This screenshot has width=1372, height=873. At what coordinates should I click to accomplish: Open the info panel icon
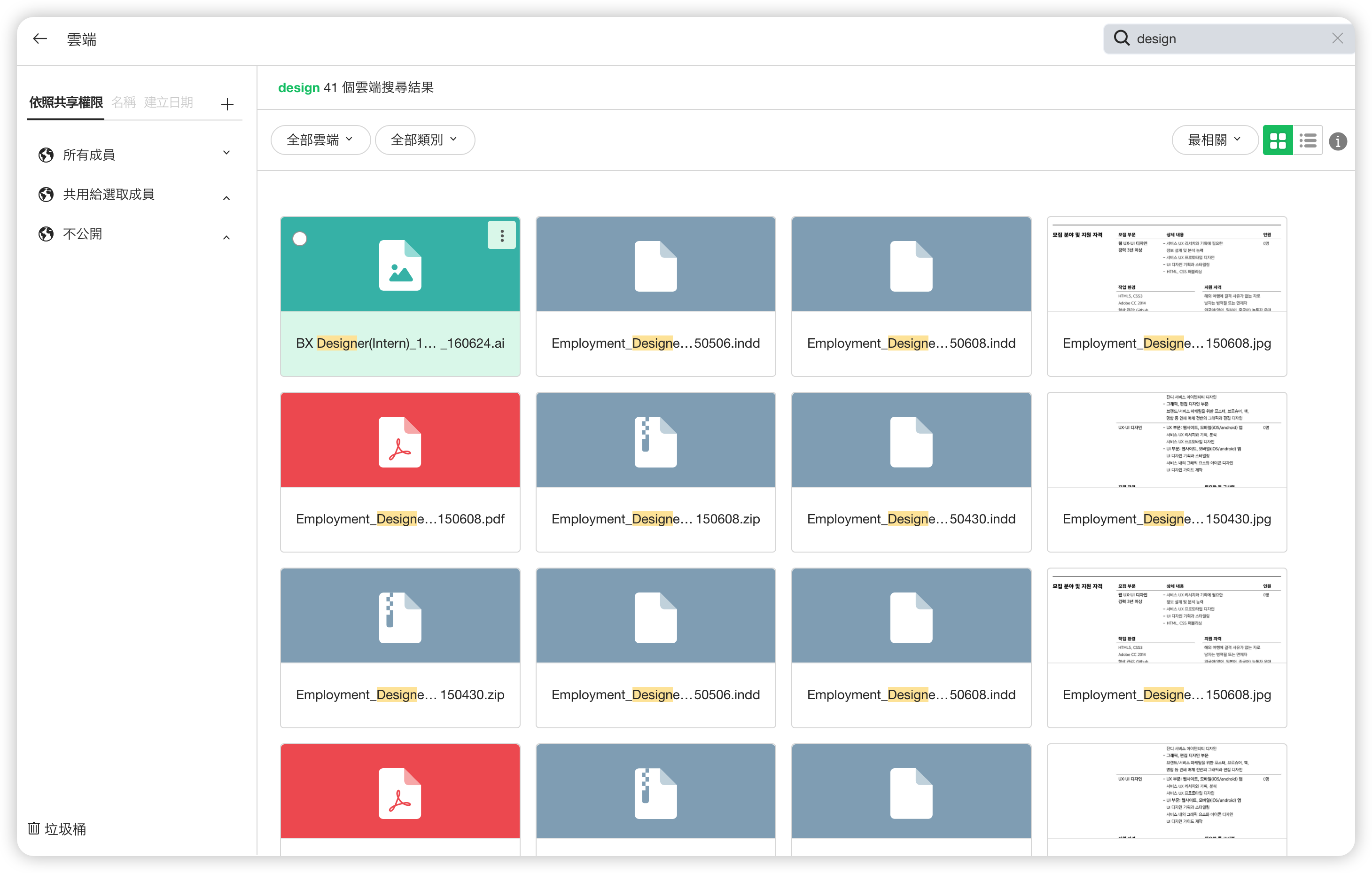(x=1338, y=141)
